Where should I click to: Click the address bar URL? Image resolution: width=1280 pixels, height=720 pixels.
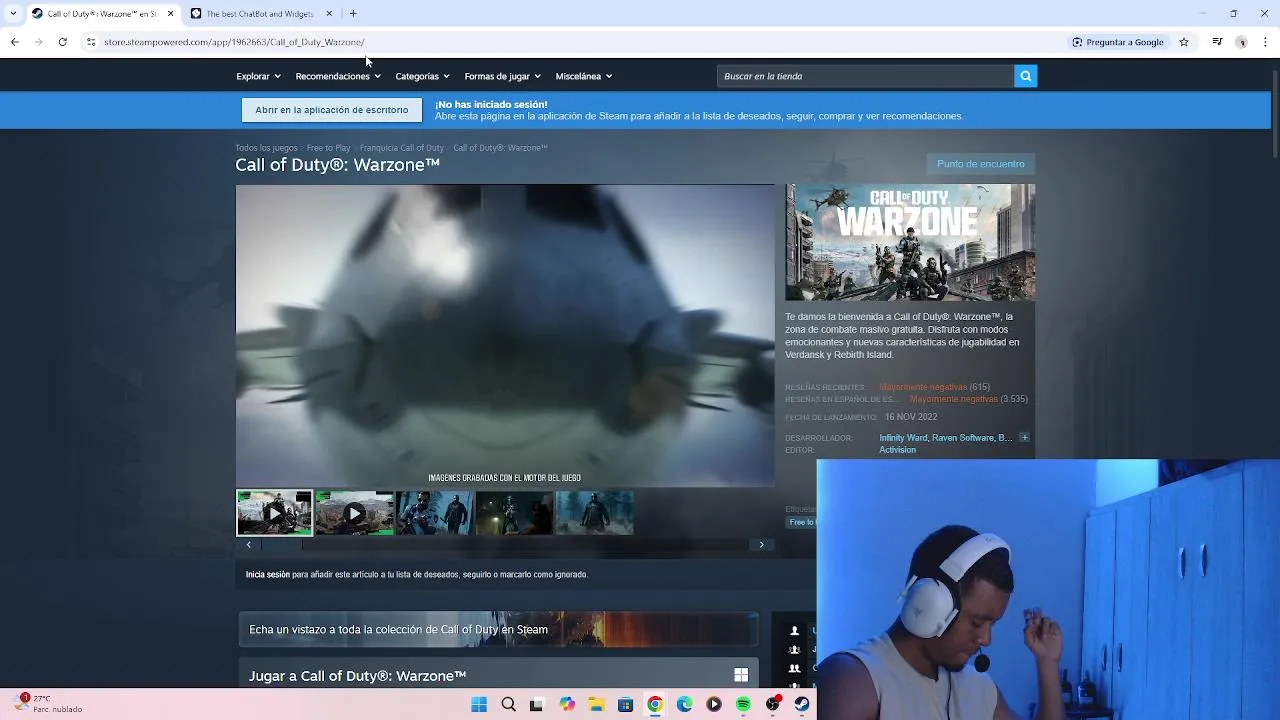pos(234,42)
